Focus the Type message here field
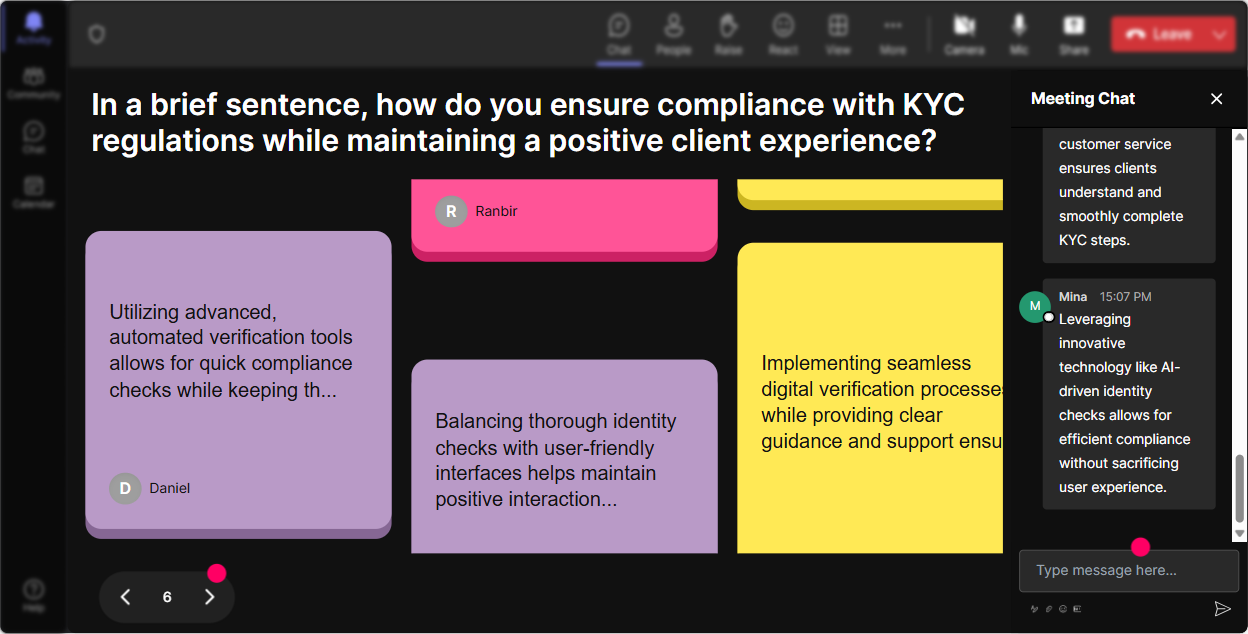1248x634 pixels. tap(1128, 570)
